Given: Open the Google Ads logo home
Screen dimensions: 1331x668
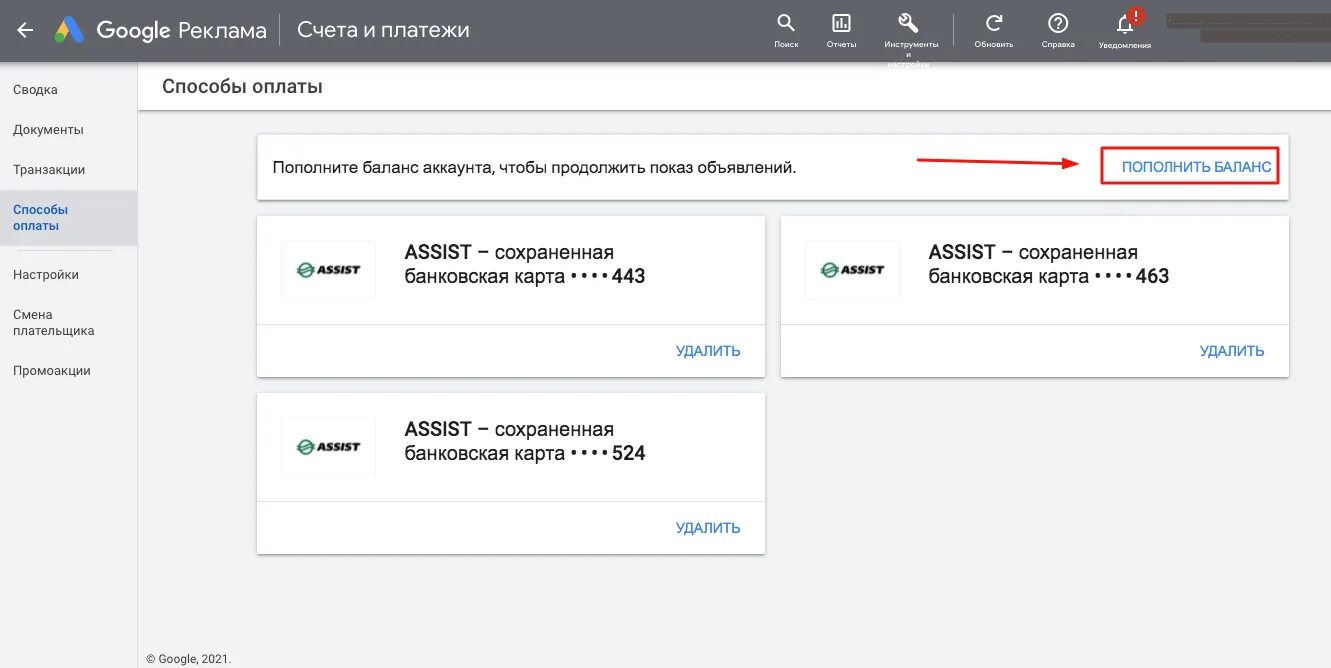Looking at the screenshot, I should coord(161,30).
